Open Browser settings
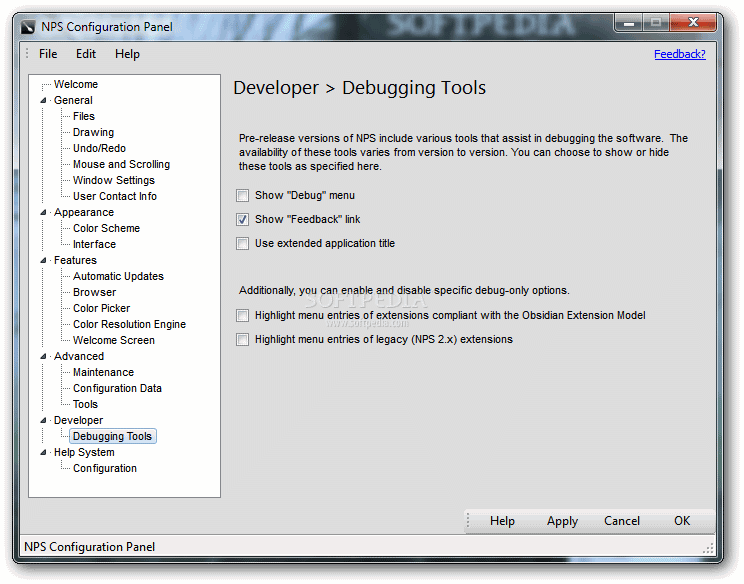The width and height of the screenshot is (744, 584). pos(94,293)
